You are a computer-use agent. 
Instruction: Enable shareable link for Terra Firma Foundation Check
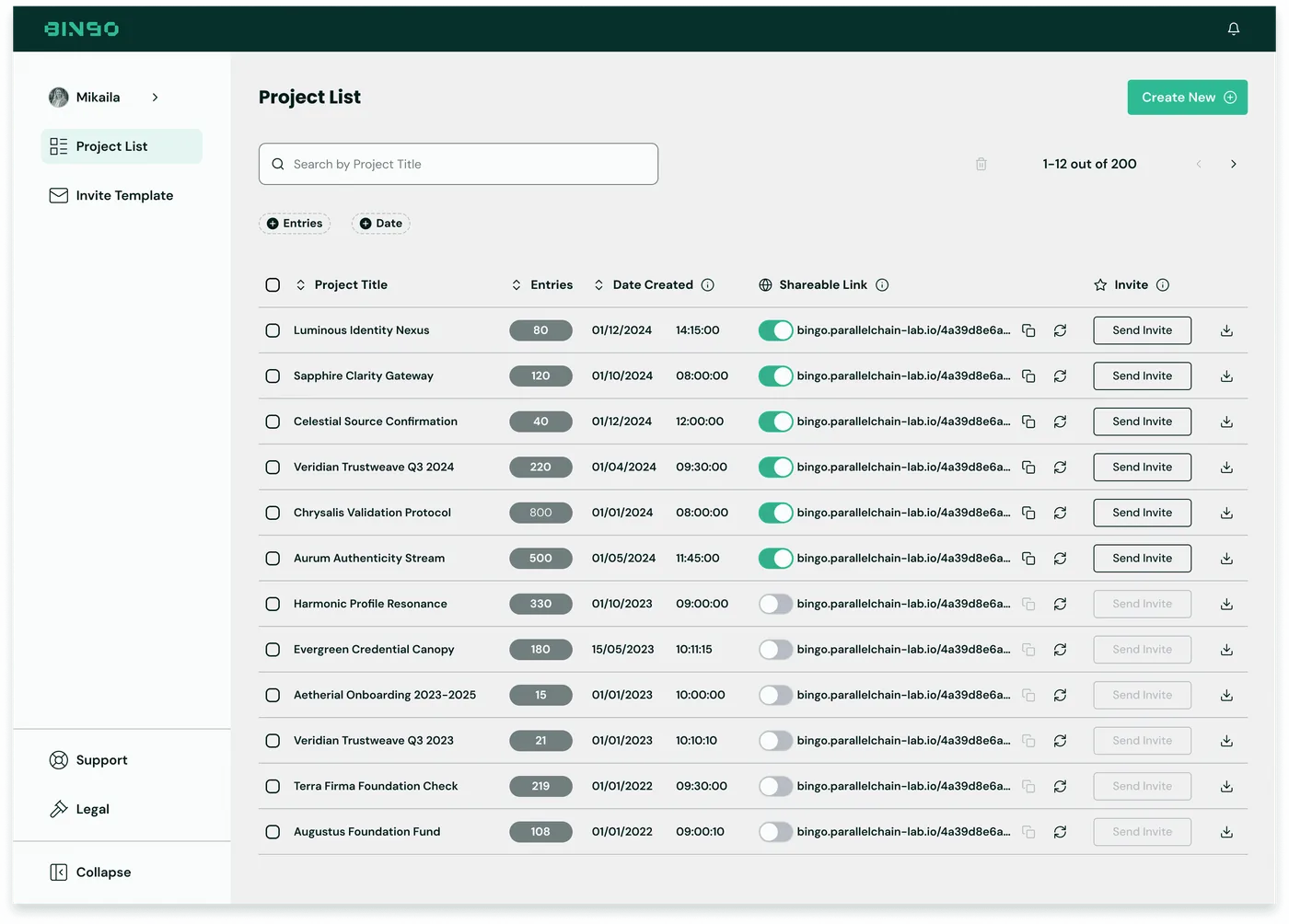(775, 786)
